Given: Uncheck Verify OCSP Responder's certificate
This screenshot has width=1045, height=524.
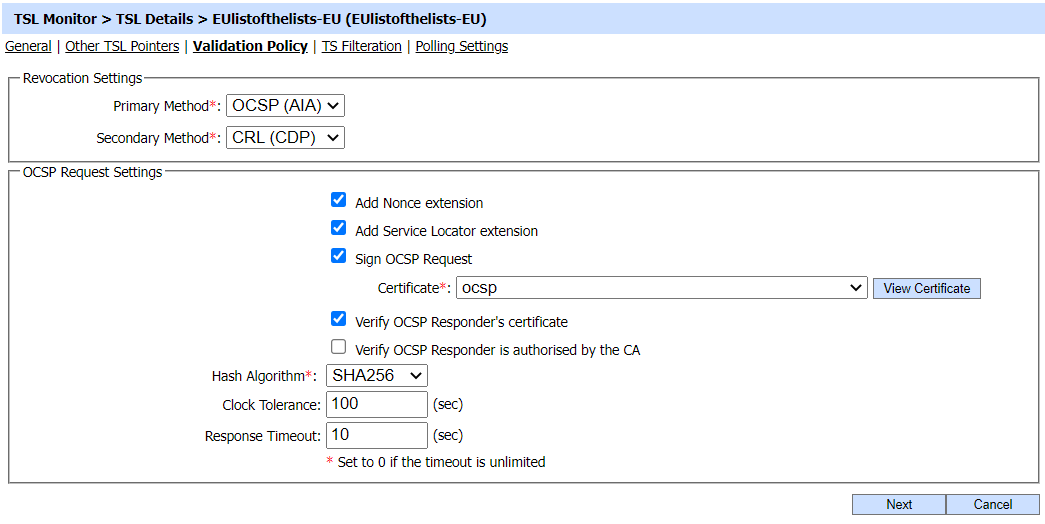Looking at the screenshot, I should tap(339, 319).
